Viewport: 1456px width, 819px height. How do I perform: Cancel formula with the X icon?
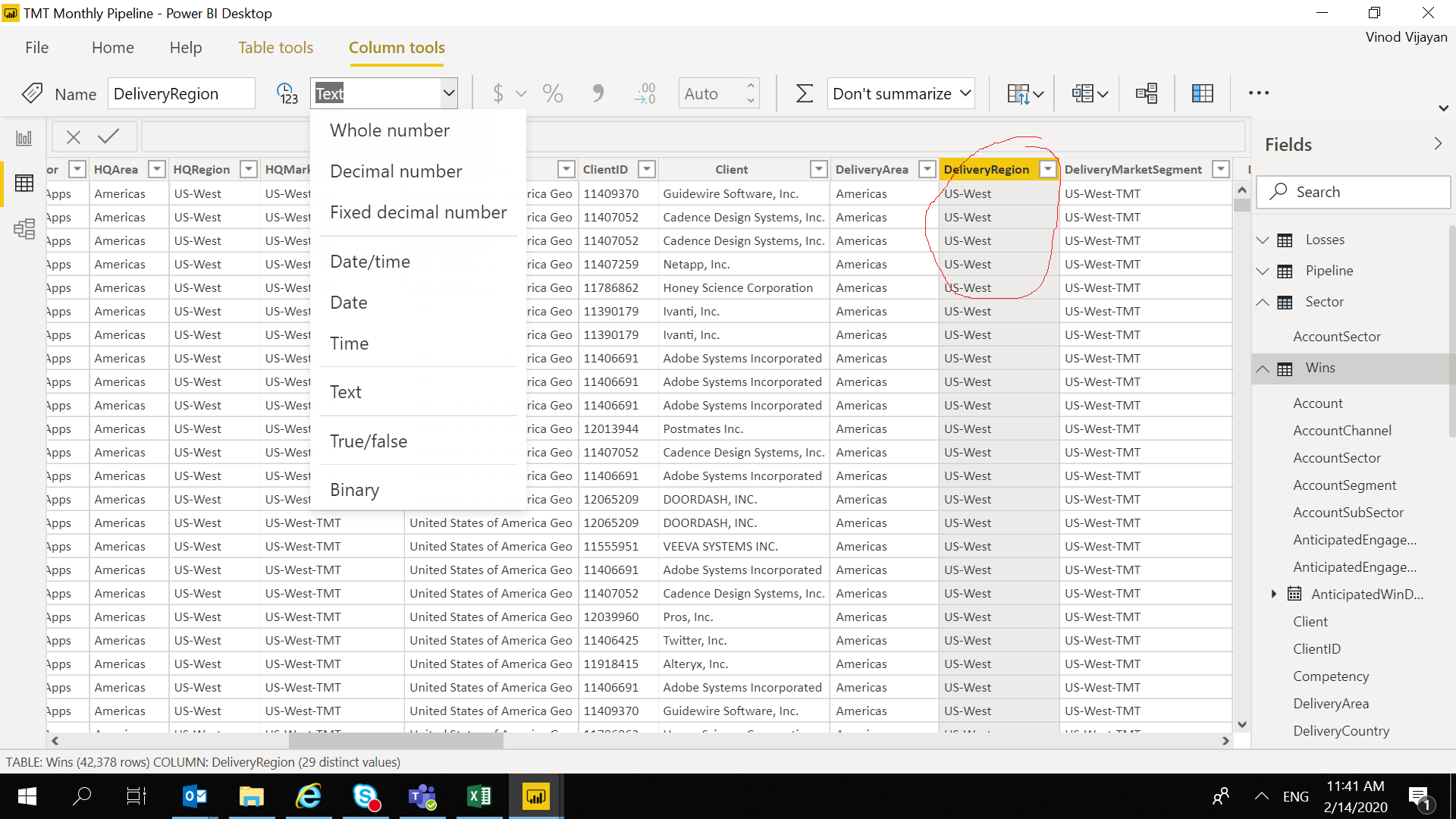click(74, 136)
